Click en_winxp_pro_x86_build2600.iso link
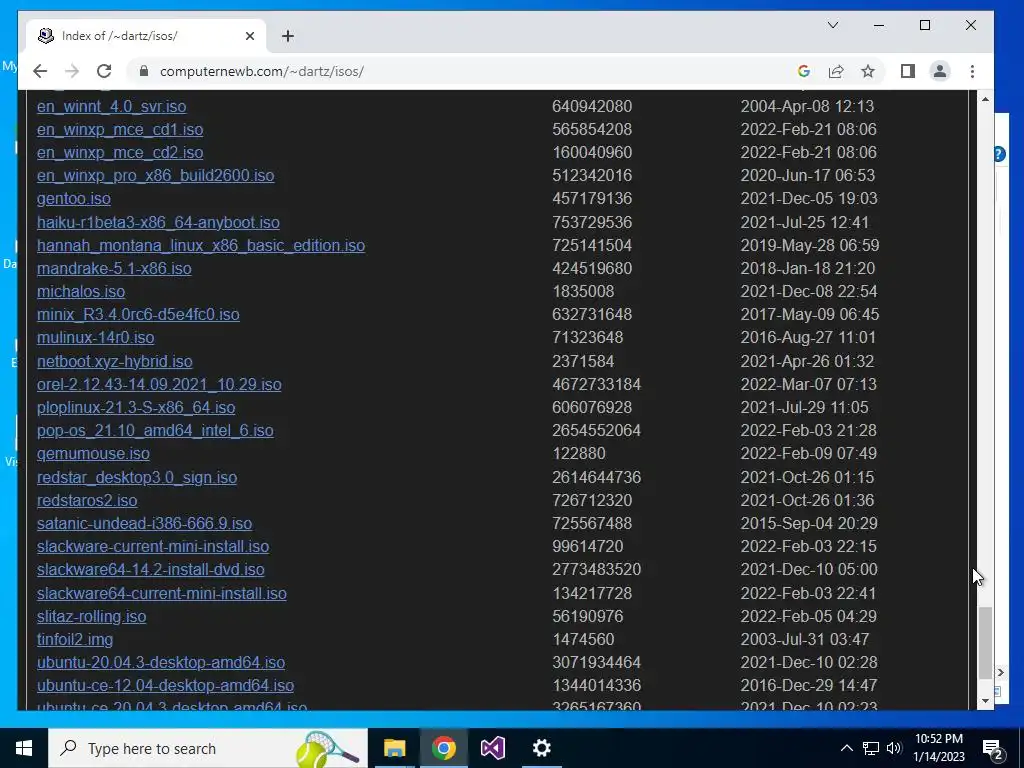 [x=155, y=176]
